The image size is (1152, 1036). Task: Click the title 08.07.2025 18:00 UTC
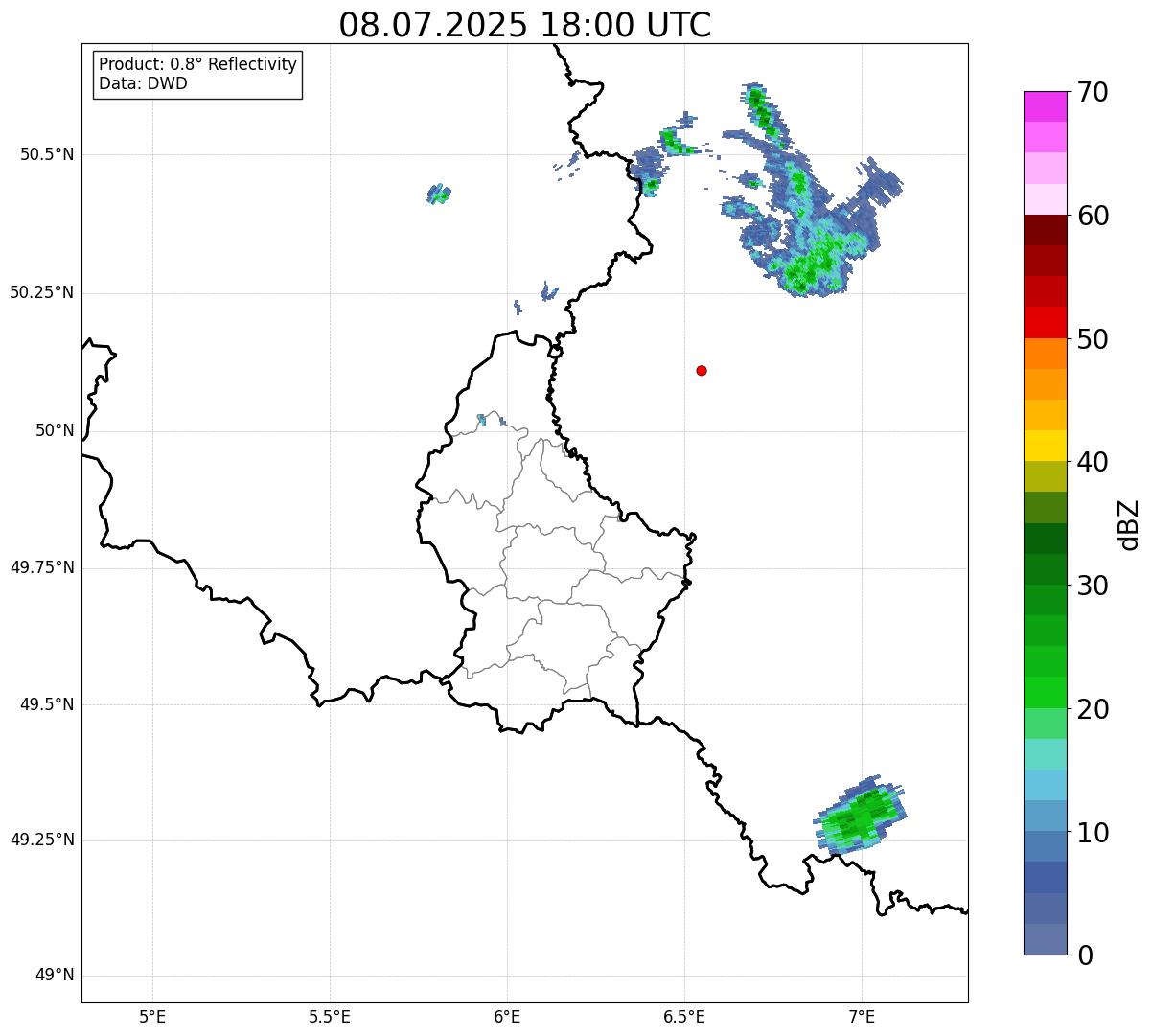click(x=525, y=24)
